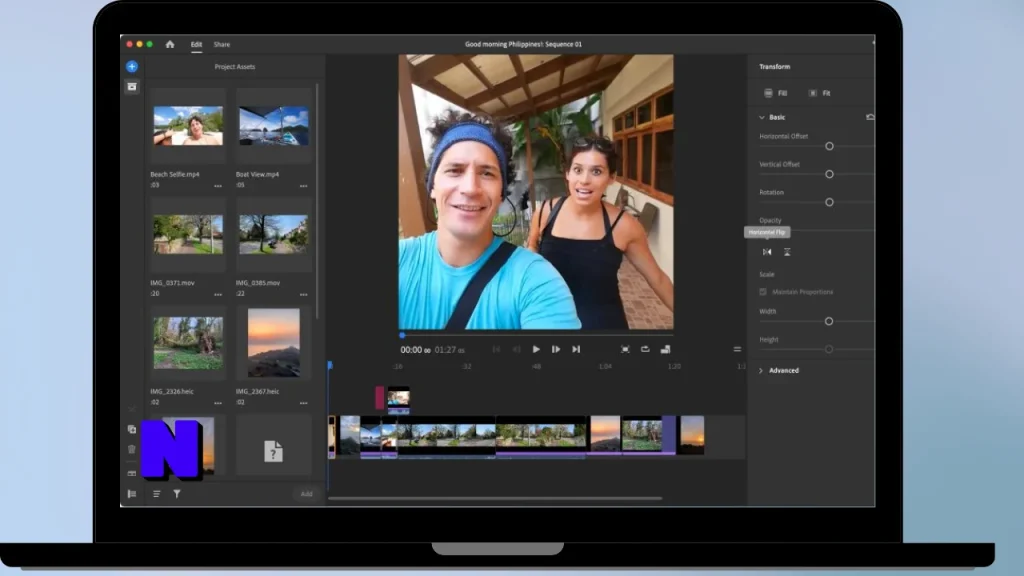Image resolution: width=1024 pixels, height=576 pixels.
Task: Open more options for IMG_0371.mov
Action: click(218, 295)
